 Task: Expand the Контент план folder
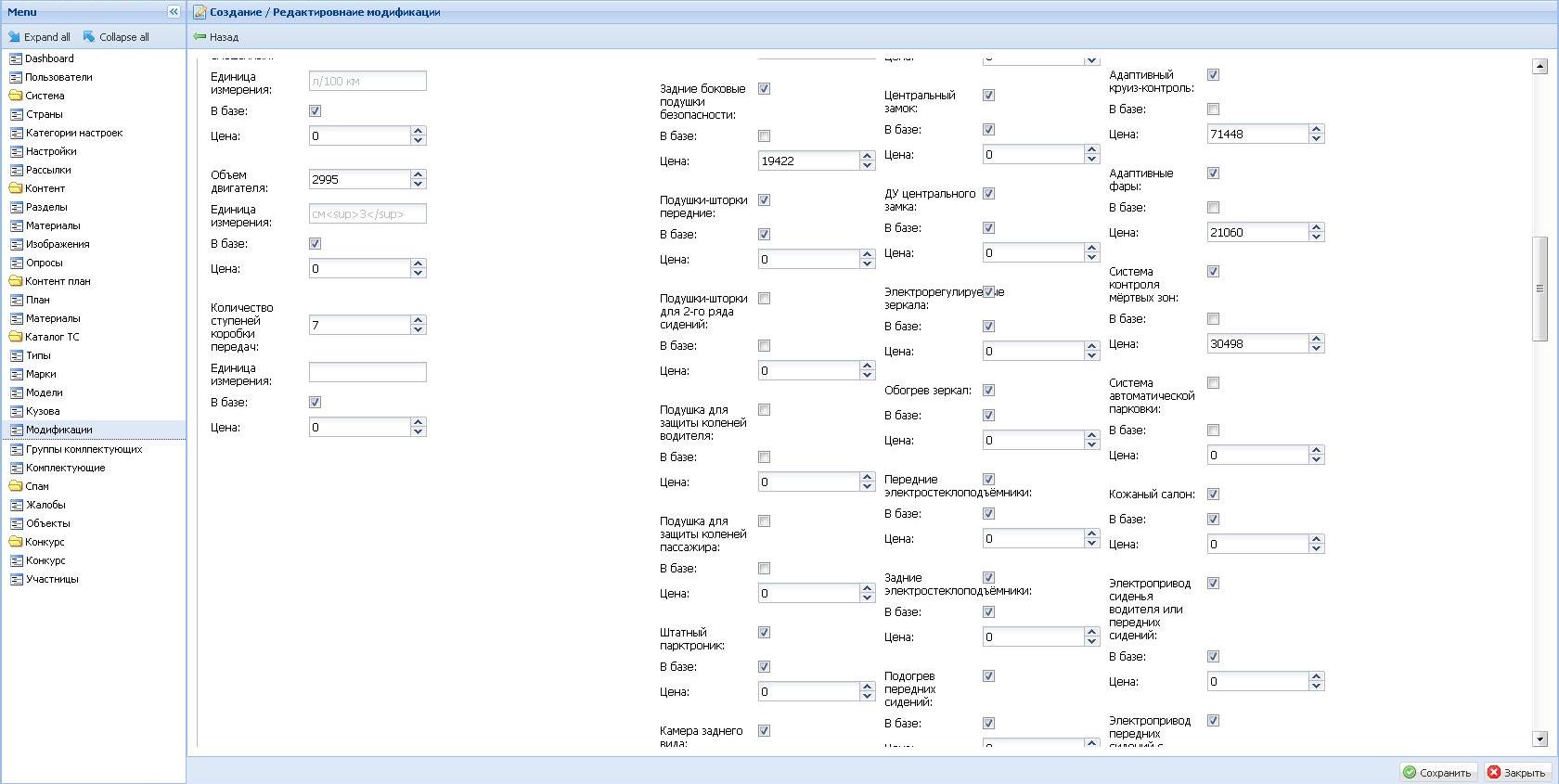[x=16, y=281]
